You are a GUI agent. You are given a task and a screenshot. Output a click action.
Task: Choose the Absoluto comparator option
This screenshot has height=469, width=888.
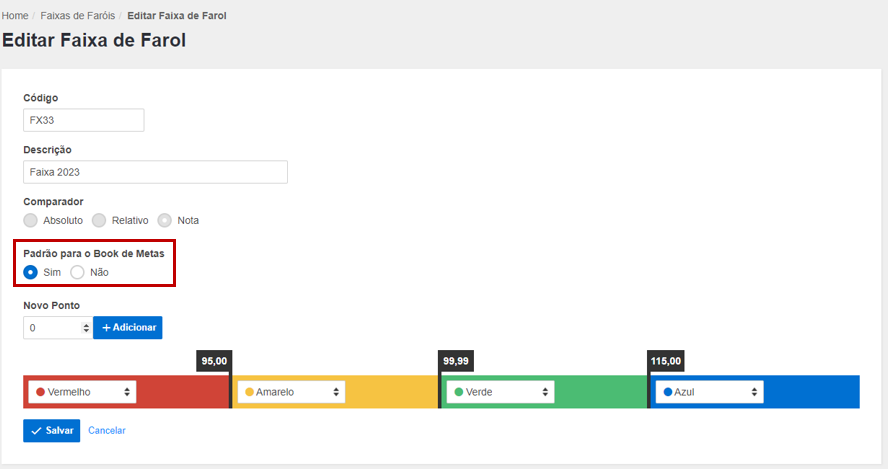click(x=31, y=220)
